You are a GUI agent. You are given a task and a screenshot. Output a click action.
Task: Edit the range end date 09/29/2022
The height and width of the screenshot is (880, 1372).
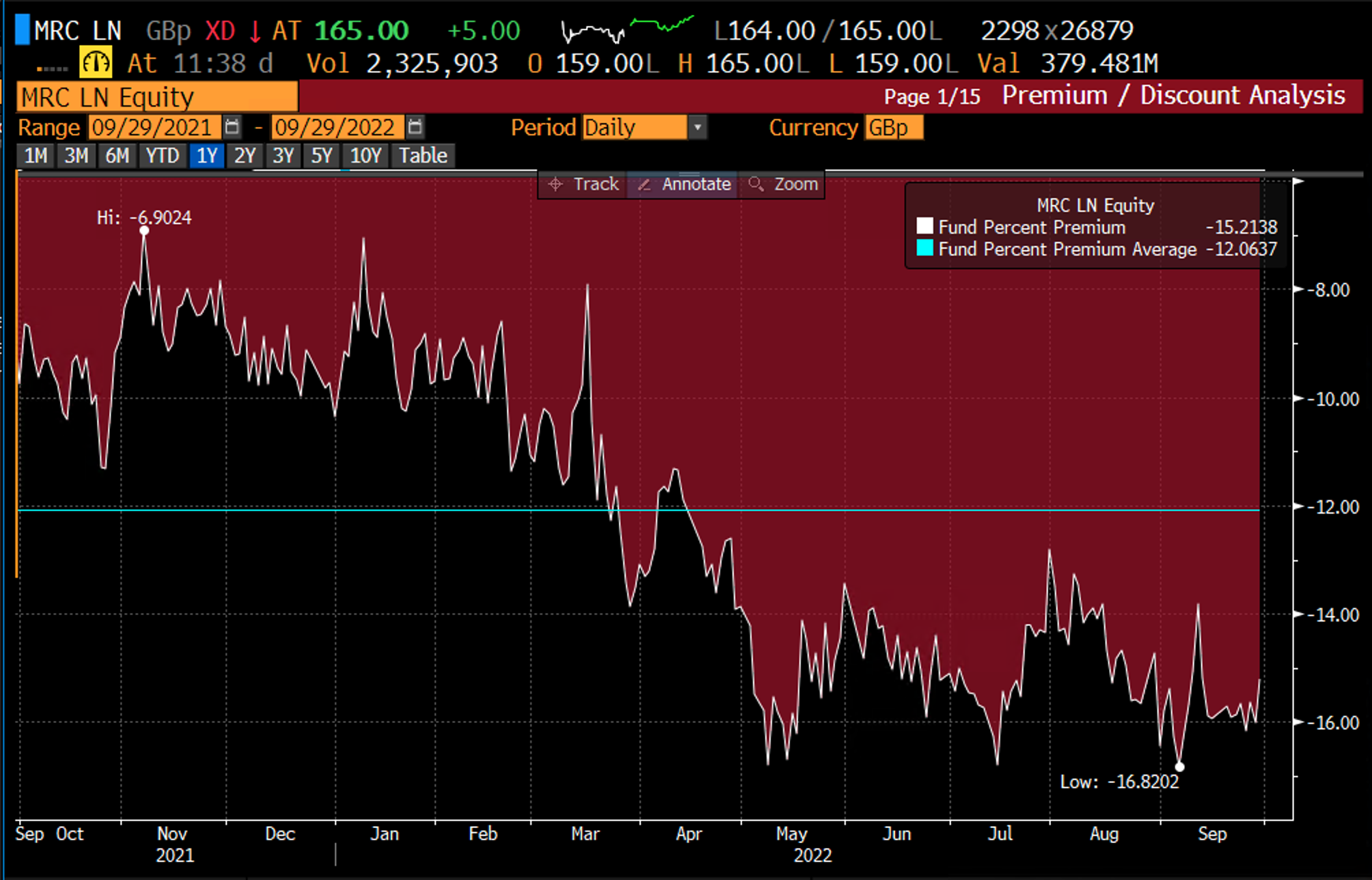[338, 128]
